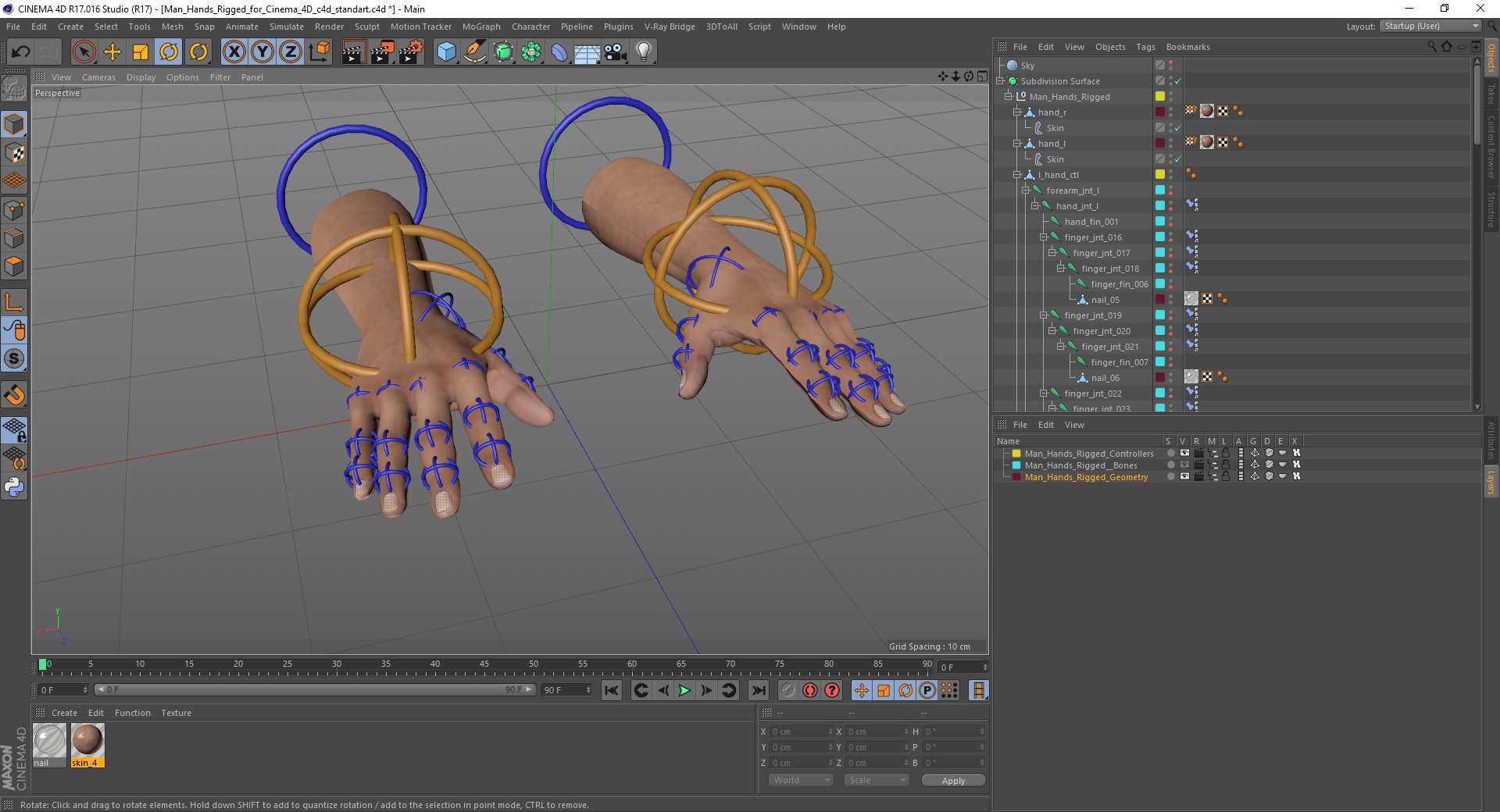Click the Enable Axis L icon
1500x812 pixels.
coord(14,301)
